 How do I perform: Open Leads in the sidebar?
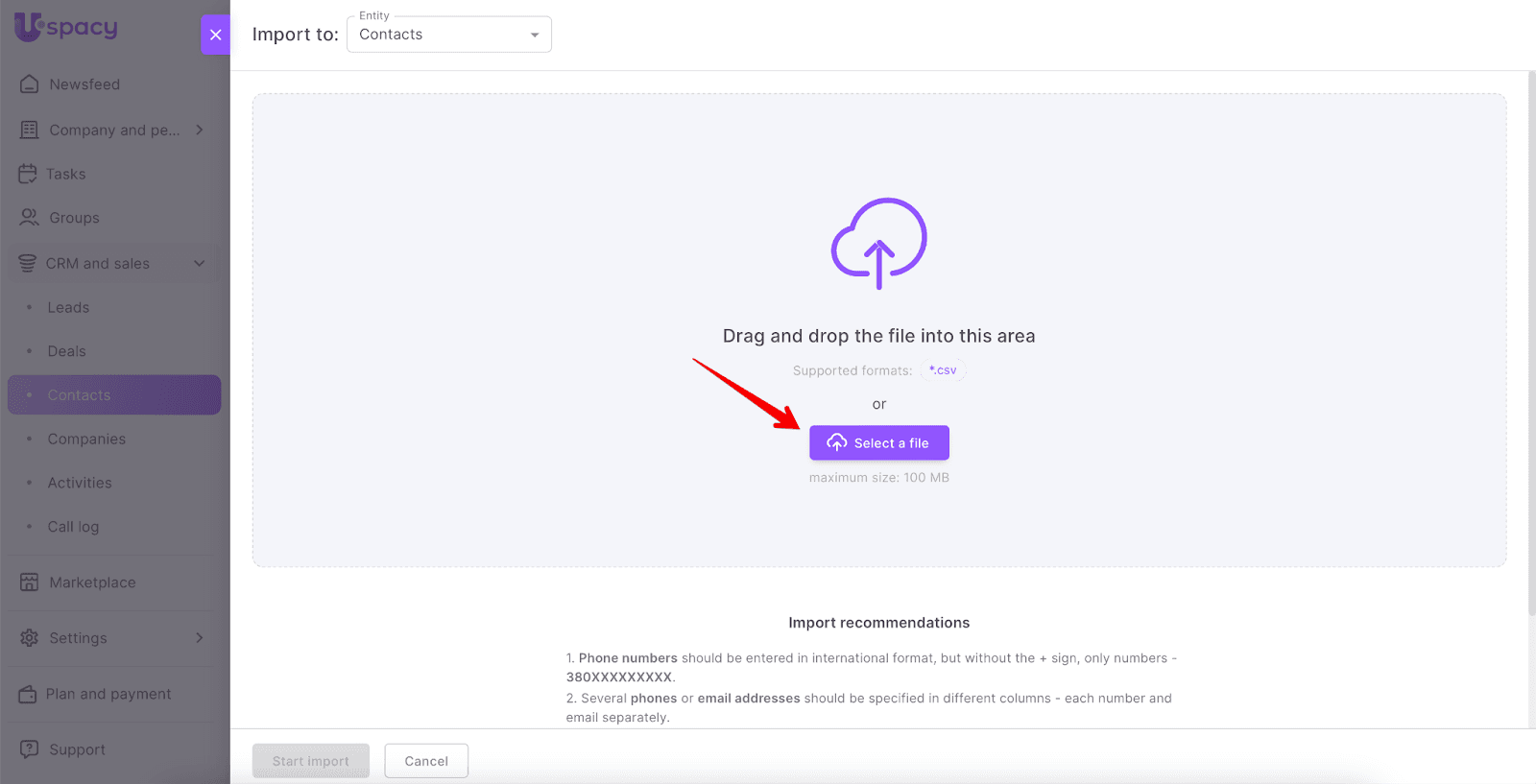tap(68, 308)
